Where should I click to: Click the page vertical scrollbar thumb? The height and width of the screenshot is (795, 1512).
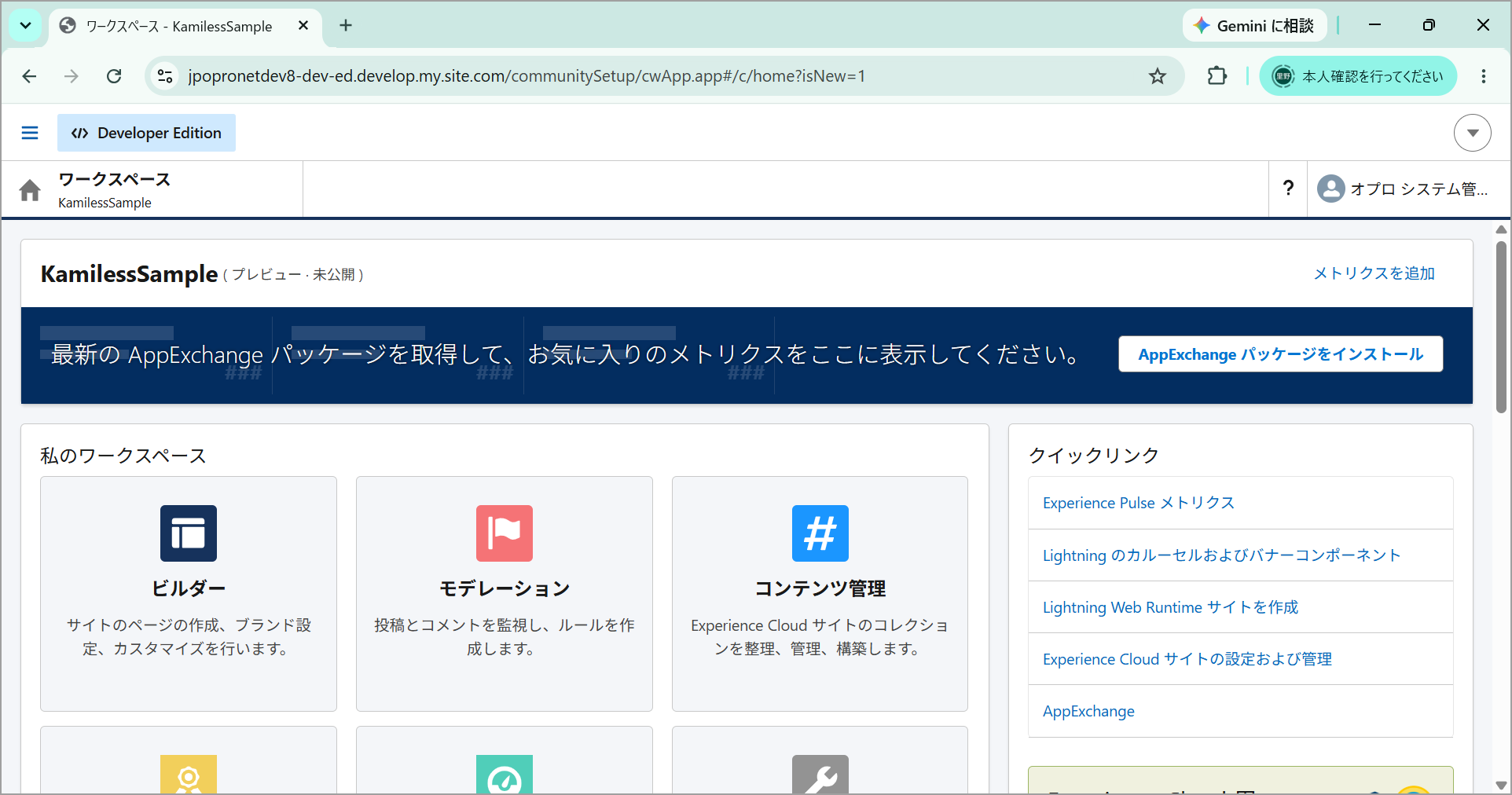click(1501, 327)
